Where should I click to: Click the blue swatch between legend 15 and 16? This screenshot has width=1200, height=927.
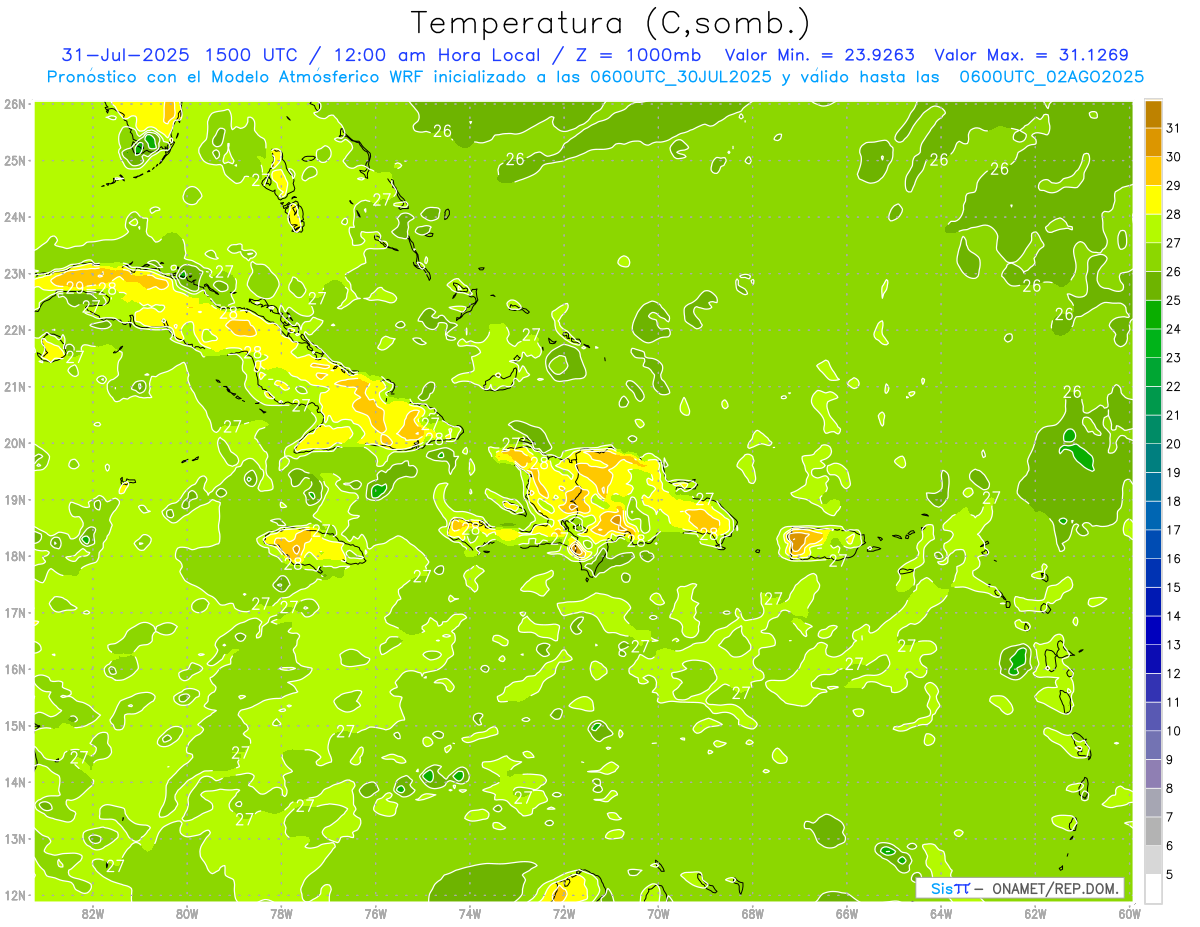coord(1153,573)
